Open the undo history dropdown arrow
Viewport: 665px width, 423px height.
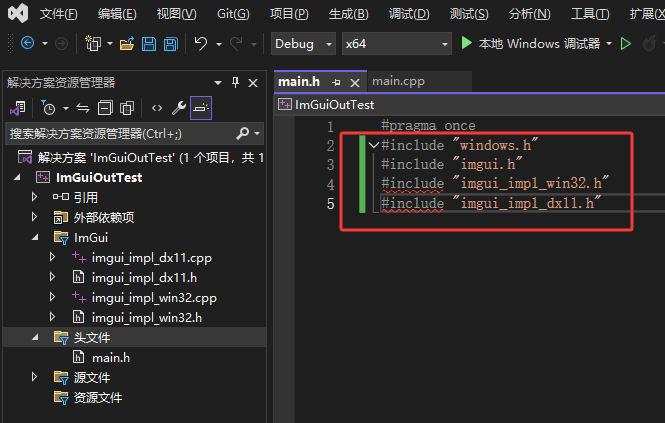(219, 44)
